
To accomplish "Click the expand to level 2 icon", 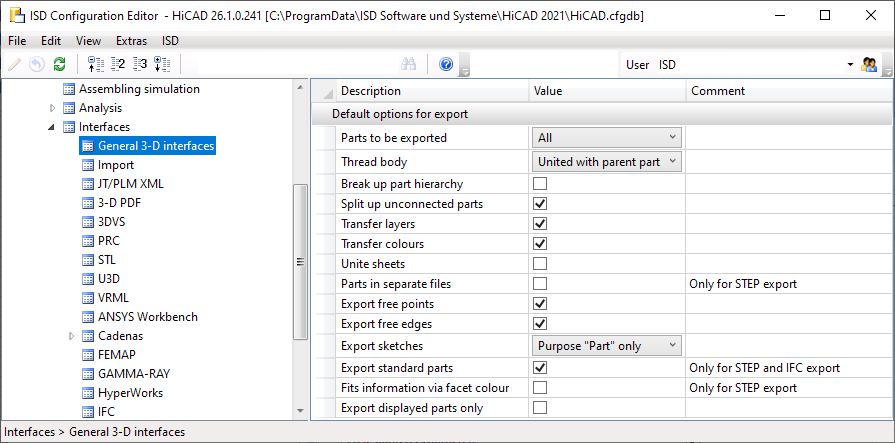I will pyautogui.click(x=118, y=65).
